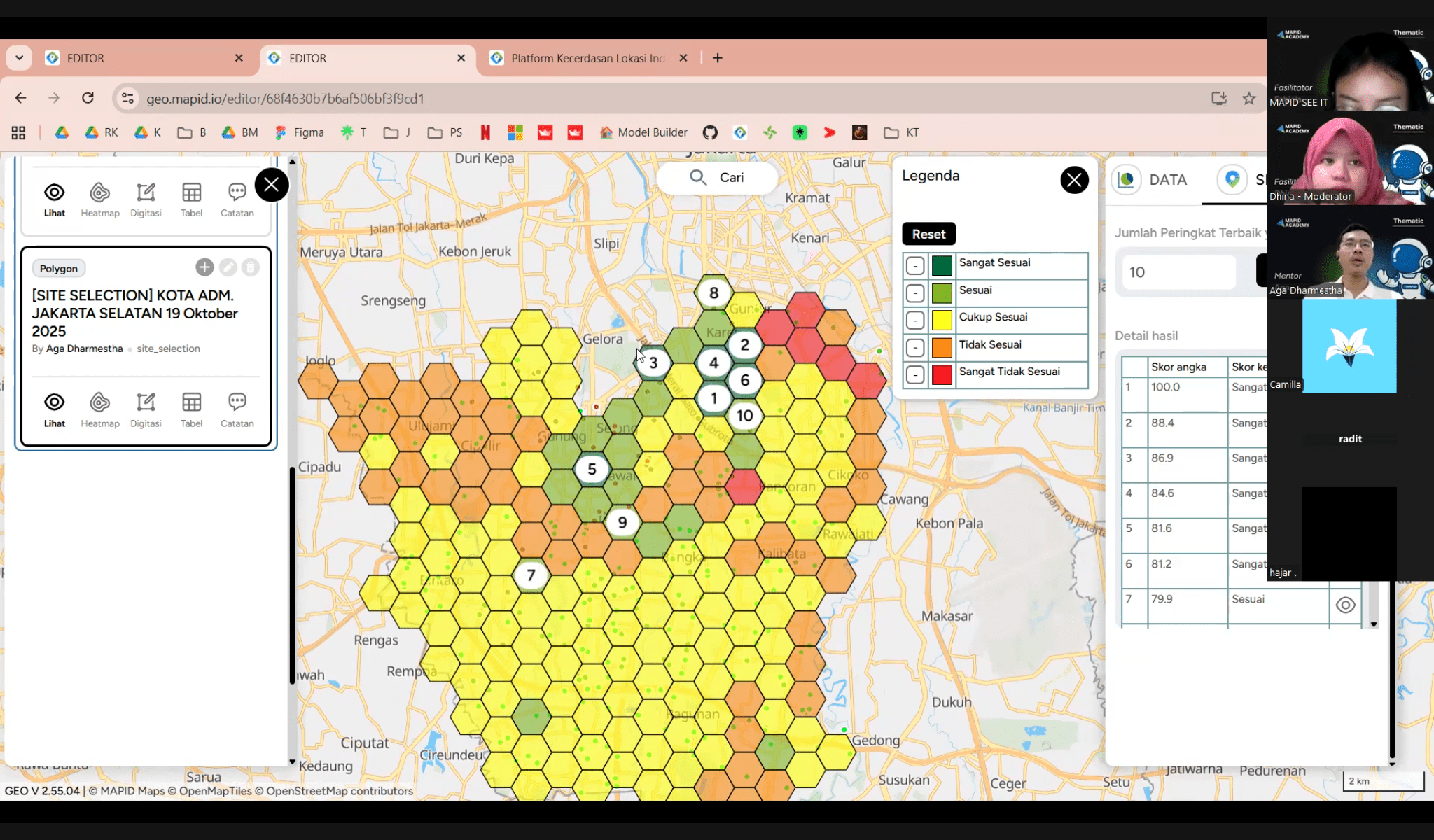Click the pencil edit icon on Polygon card

click(x=228, y=267)
